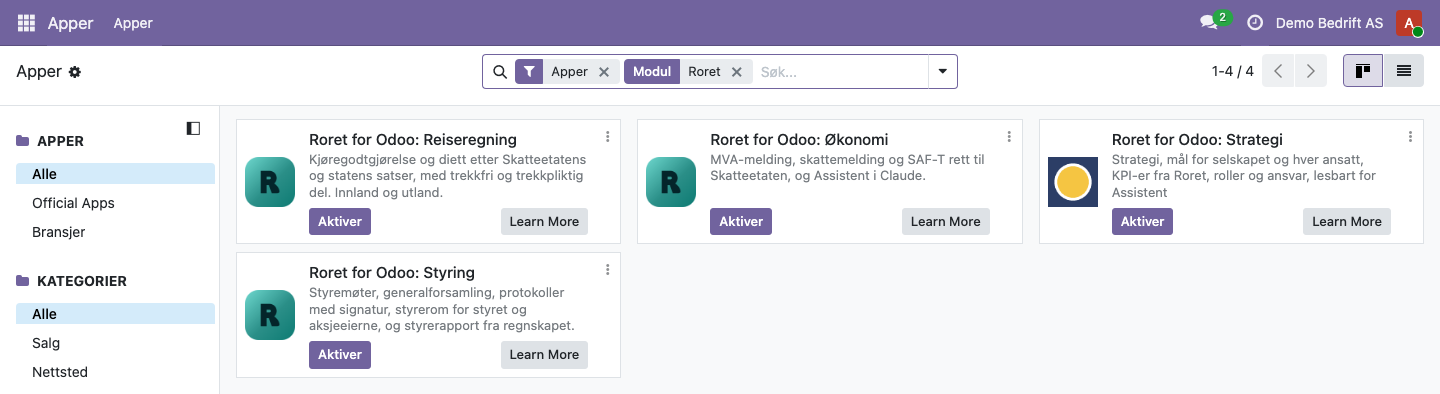Click the search magnifier icon

(500, 72)
